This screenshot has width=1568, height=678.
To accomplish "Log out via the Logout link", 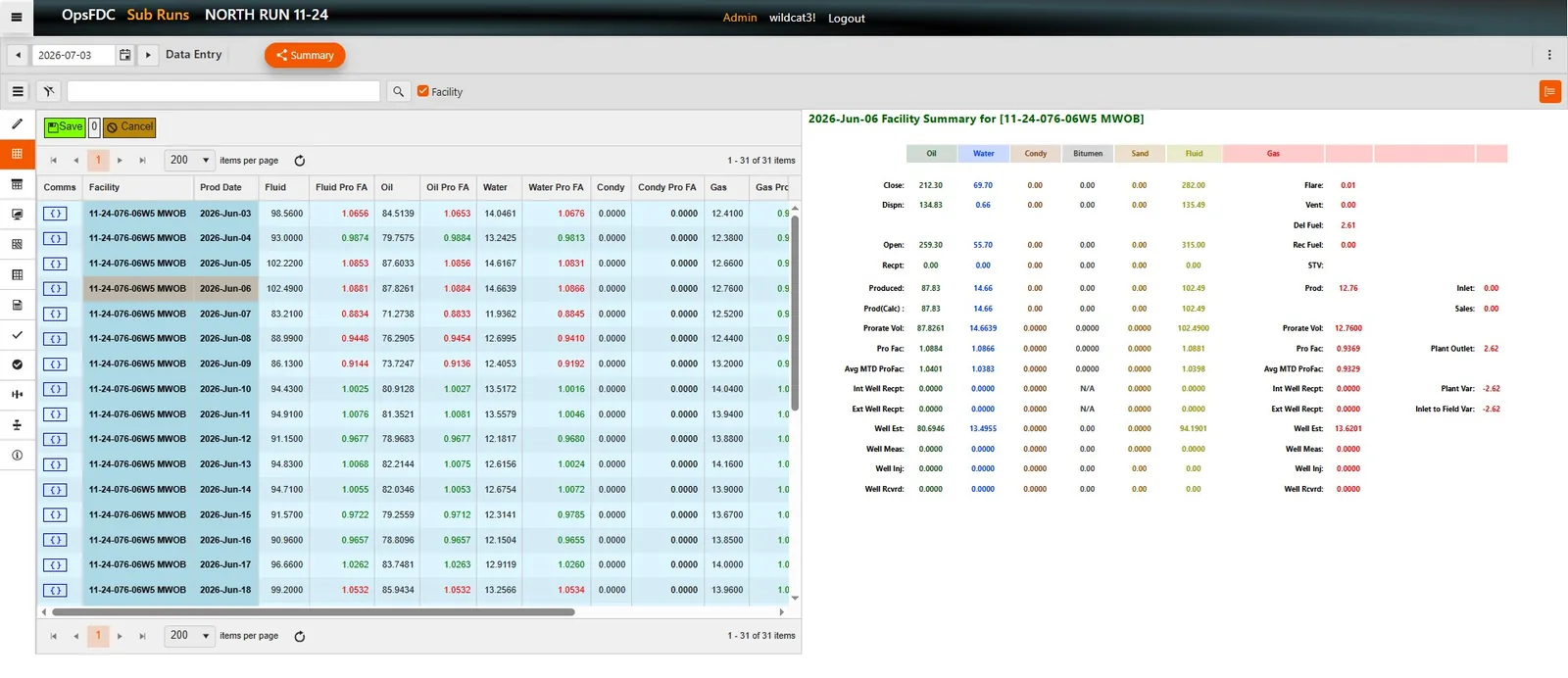I will coord(847,18).
